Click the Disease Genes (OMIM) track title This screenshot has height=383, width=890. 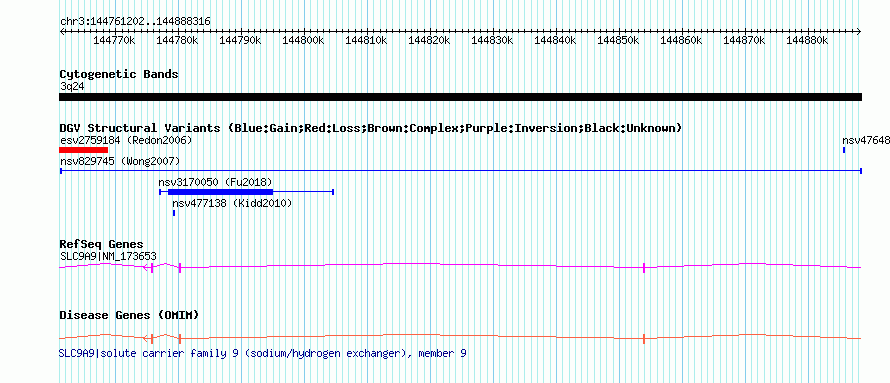[129, 315]
